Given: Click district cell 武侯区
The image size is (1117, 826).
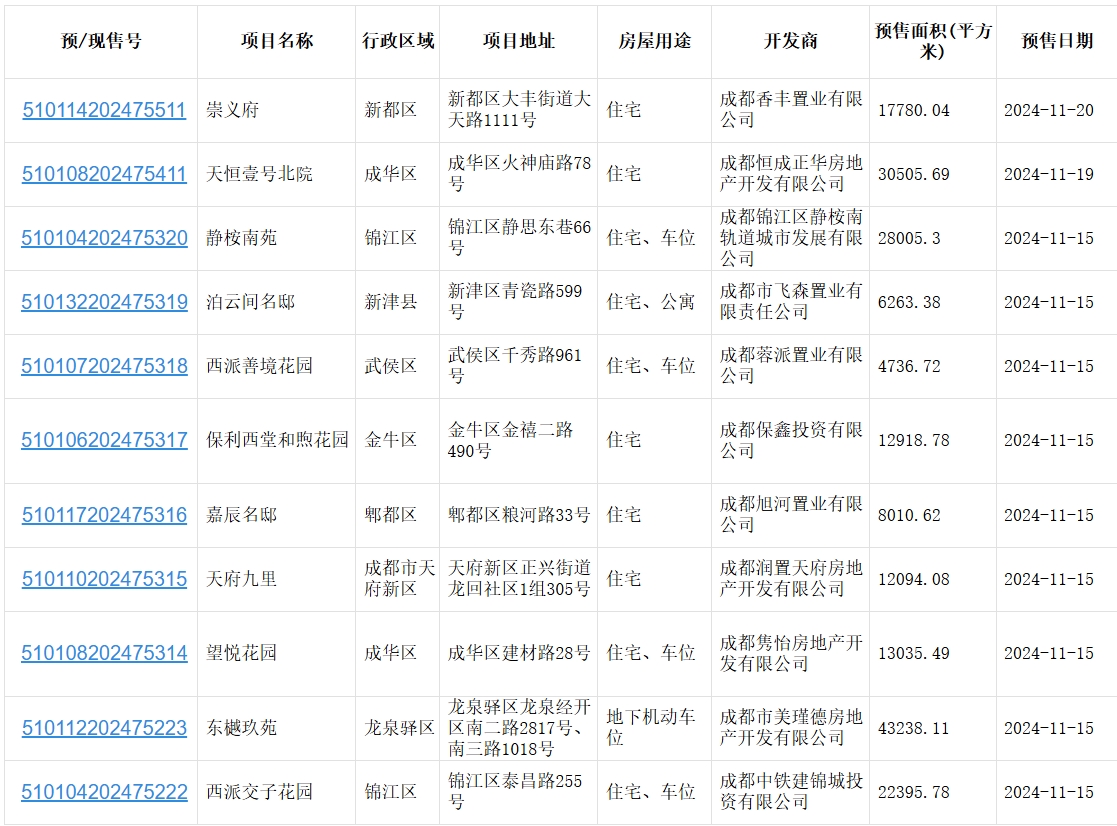Looking at the screenshot, I should (390, 367).
